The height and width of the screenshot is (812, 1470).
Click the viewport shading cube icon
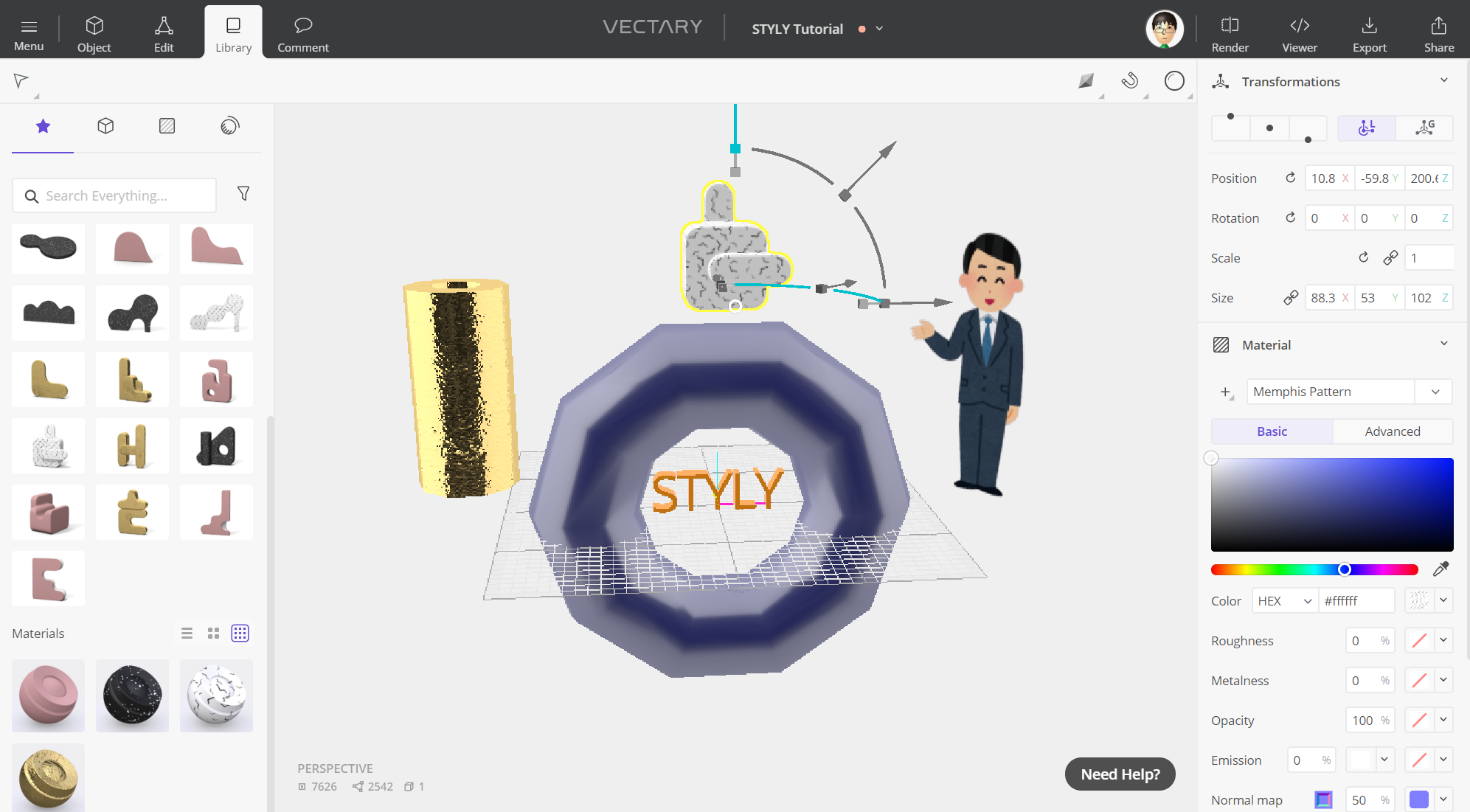pyautogui.click(x=1086, y=81)
